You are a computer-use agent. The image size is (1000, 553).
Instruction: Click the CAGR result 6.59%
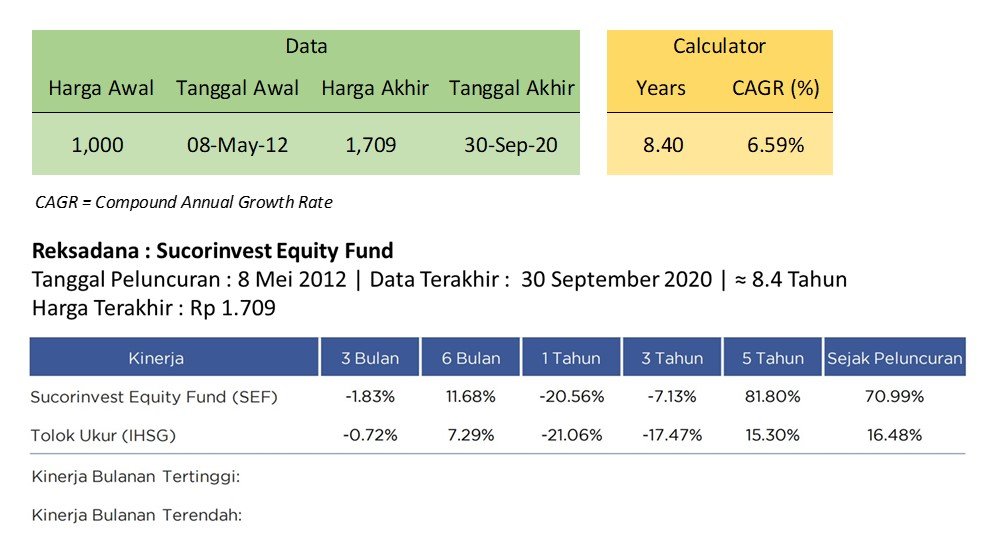pos(776,145)
